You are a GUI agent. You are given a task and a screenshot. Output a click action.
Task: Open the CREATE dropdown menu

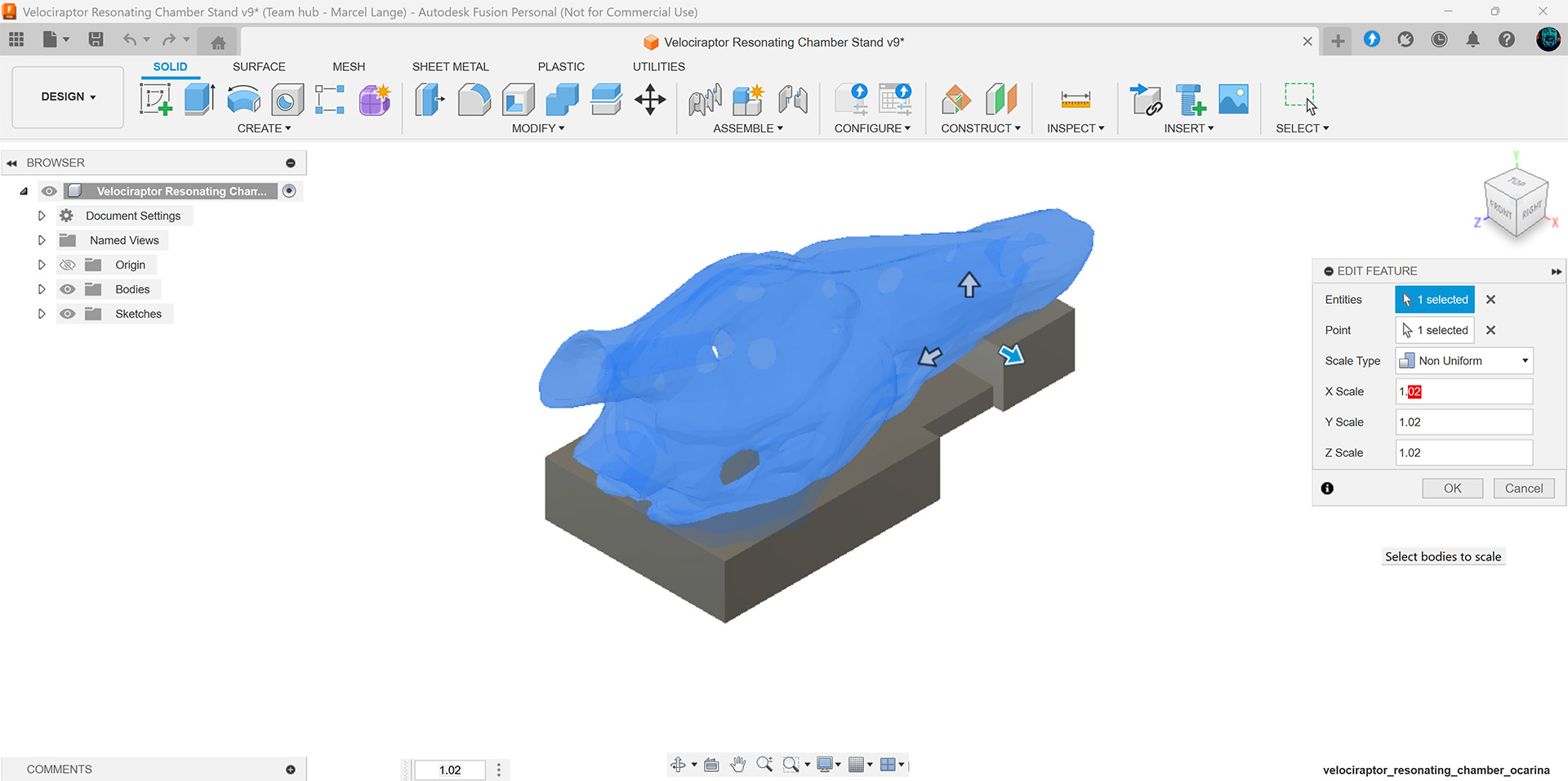click(264, 128)
